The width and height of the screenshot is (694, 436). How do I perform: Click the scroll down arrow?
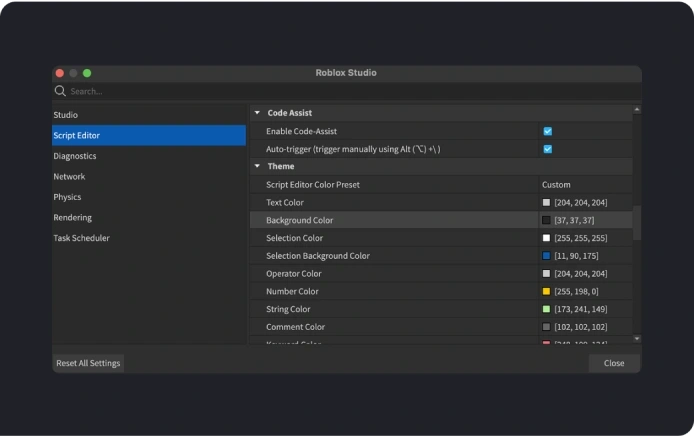tap(637, 339)
